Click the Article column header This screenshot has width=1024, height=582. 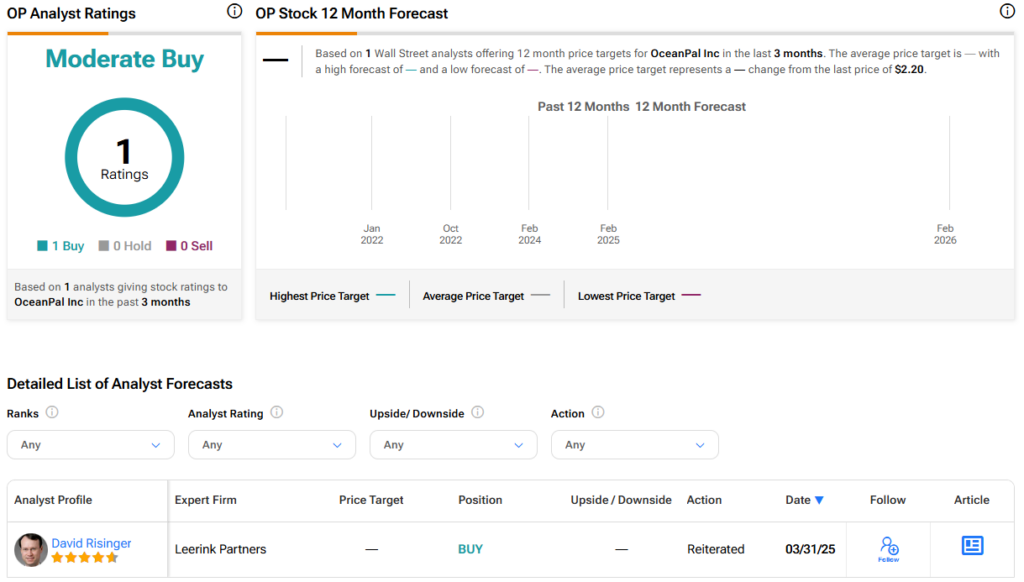(972, 500)
